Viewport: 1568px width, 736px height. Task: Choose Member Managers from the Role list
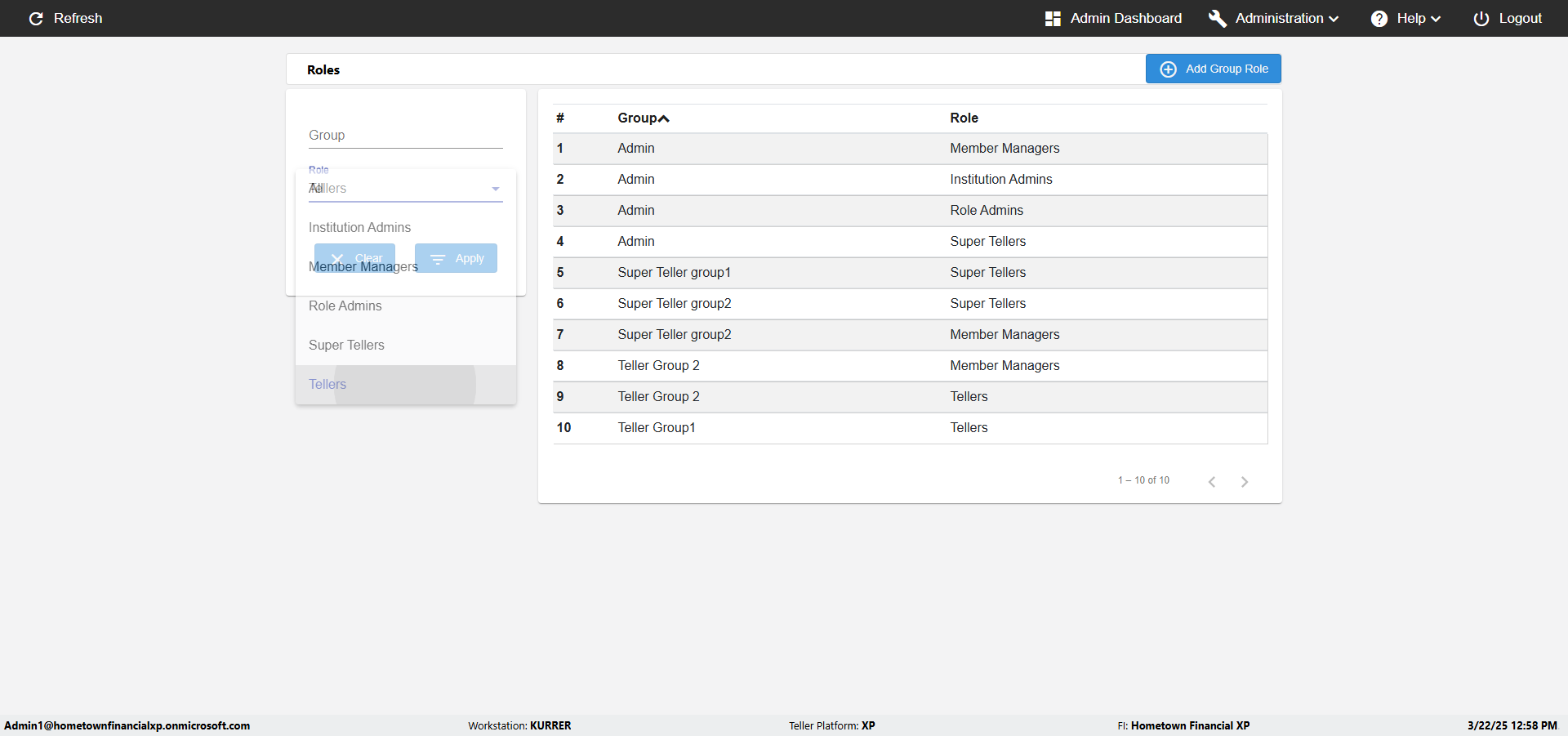click(x=406, y=266)
